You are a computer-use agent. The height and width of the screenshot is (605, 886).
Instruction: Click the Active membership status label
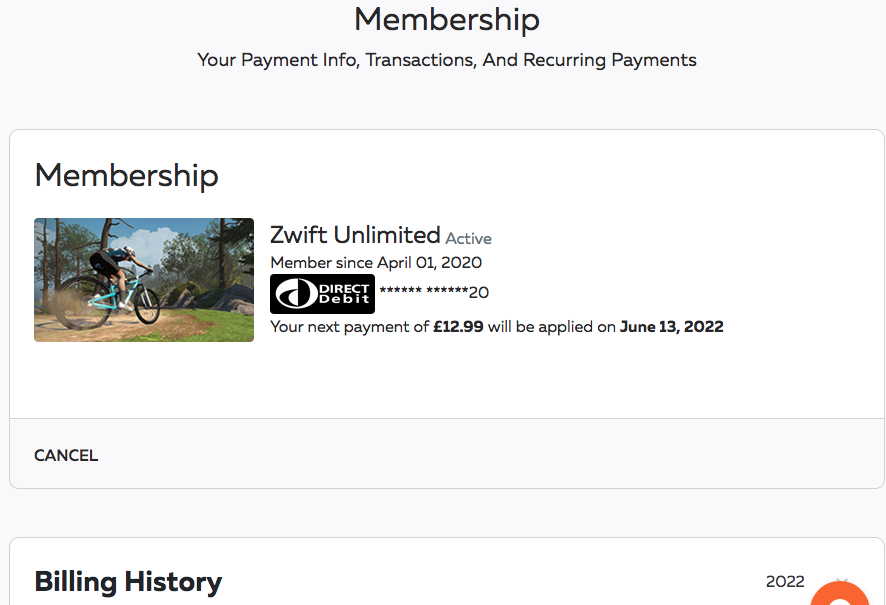point(468,238)
